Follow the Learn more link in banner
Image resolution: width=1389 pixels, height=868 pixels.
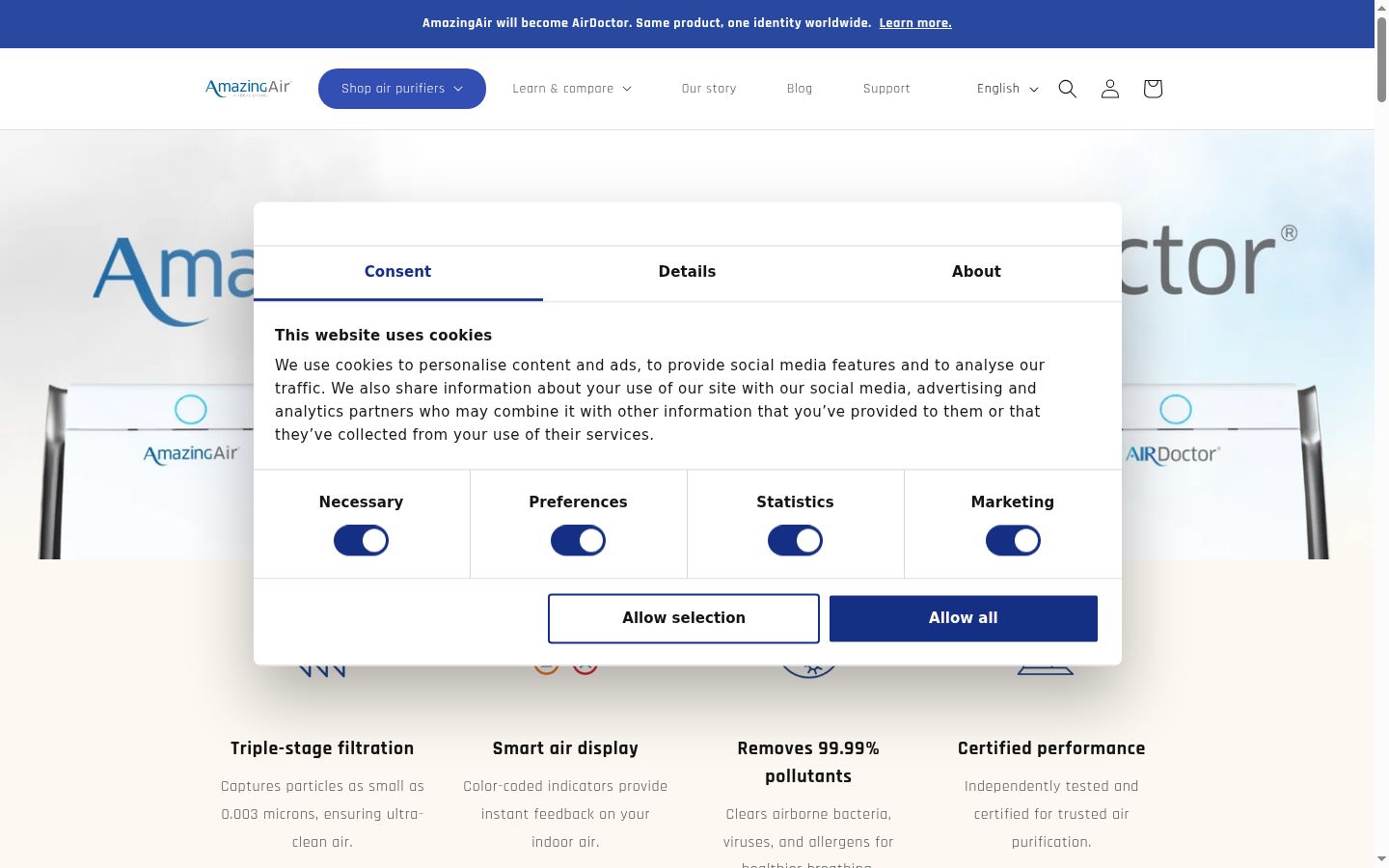pos(915,23)
